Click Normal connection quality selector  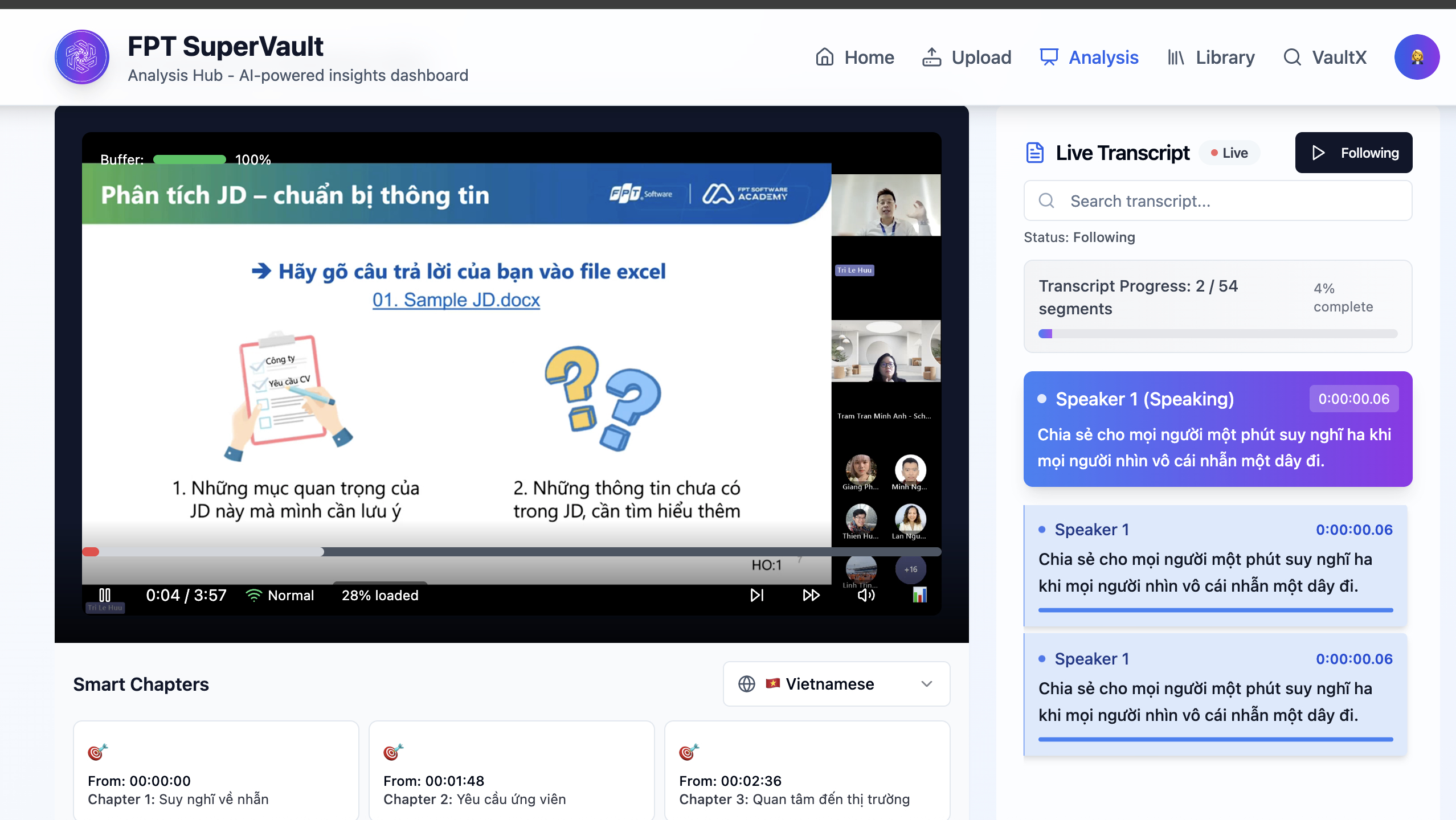(x=280, y=595)
